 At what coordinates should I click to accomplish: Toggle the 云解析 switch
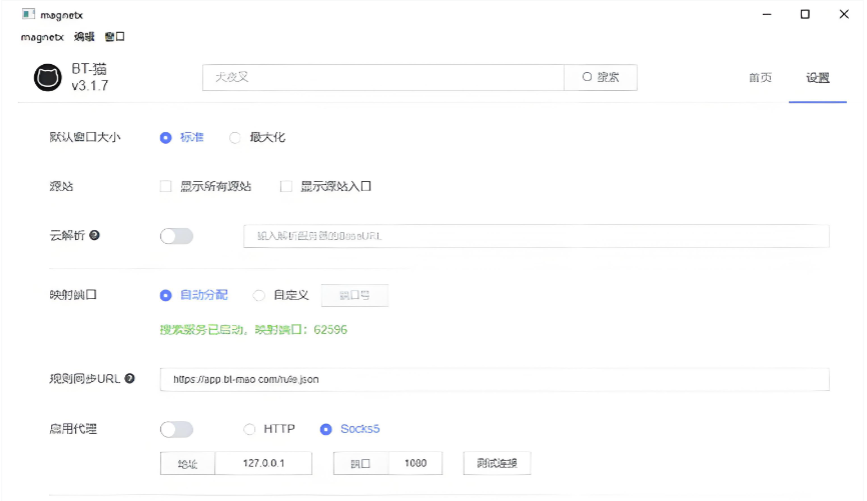pos(176,236)
